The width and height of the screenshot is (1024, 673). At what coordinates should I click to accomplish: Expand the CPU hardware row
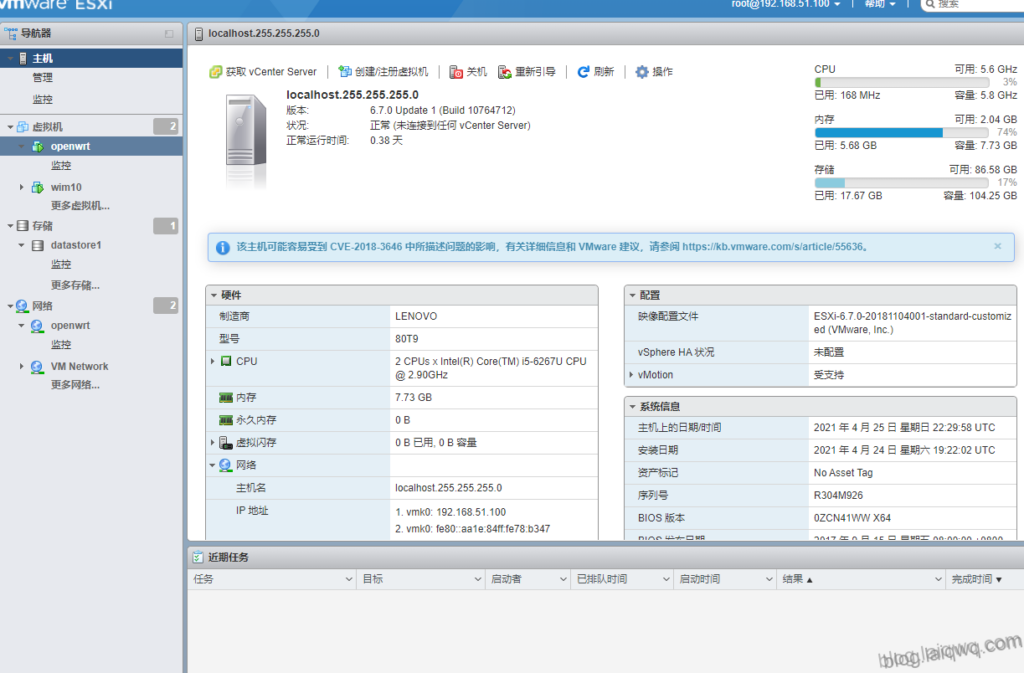click(213, 361)
